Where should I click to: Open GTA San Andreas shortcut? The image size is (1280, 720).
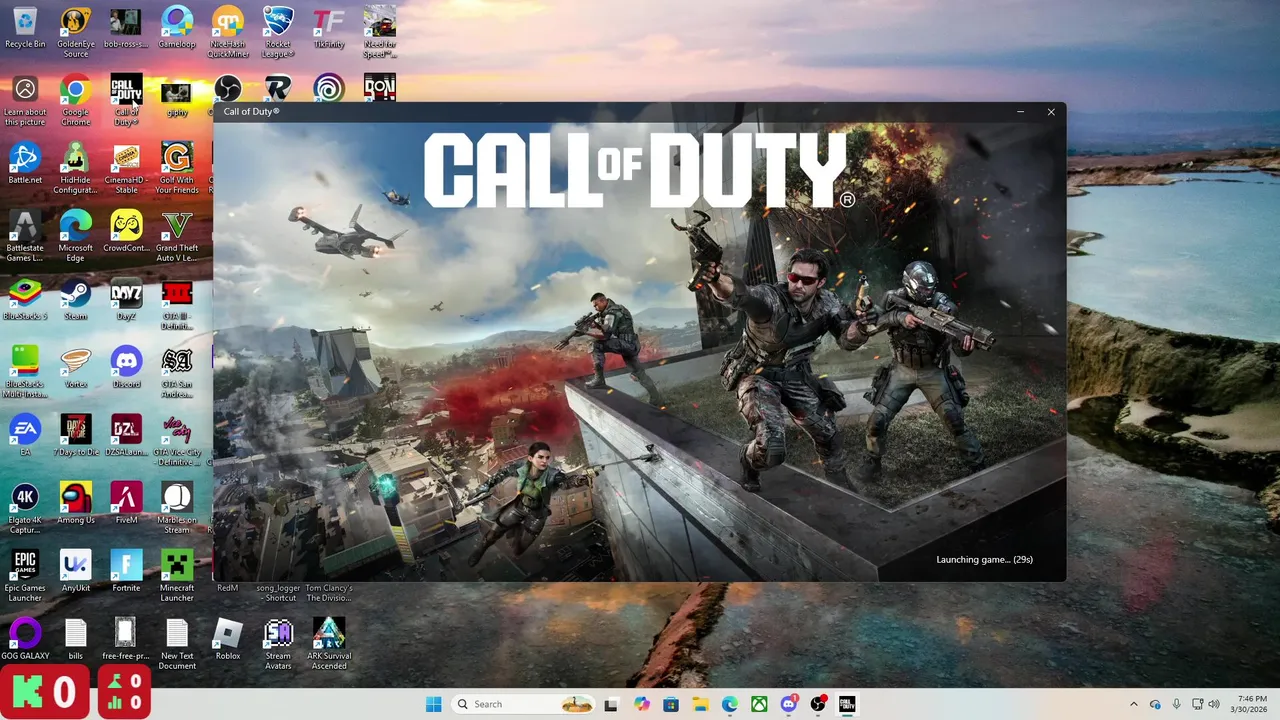pos(177,372)
